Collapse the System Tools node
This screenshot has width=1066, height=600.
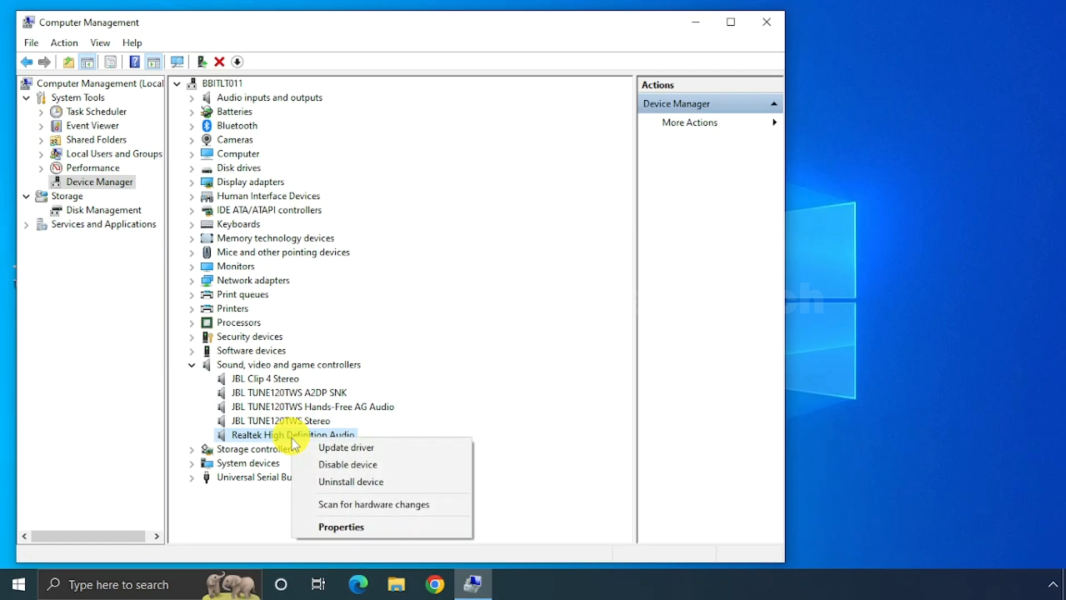pos(27,98)
